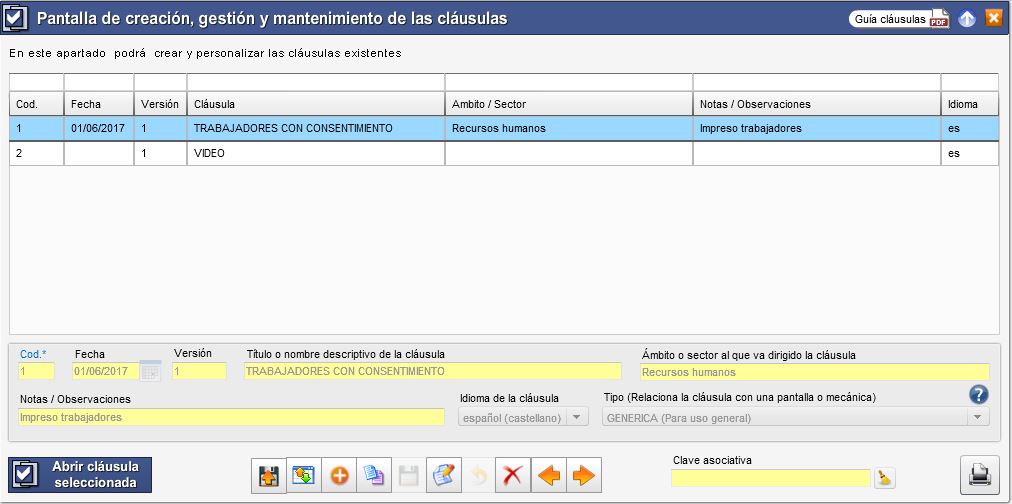This screenshot has width=1012, height=504.
Task: Click the filter box above Ambito / Sector
Action: pyautogui.click(x=569, y=82)
